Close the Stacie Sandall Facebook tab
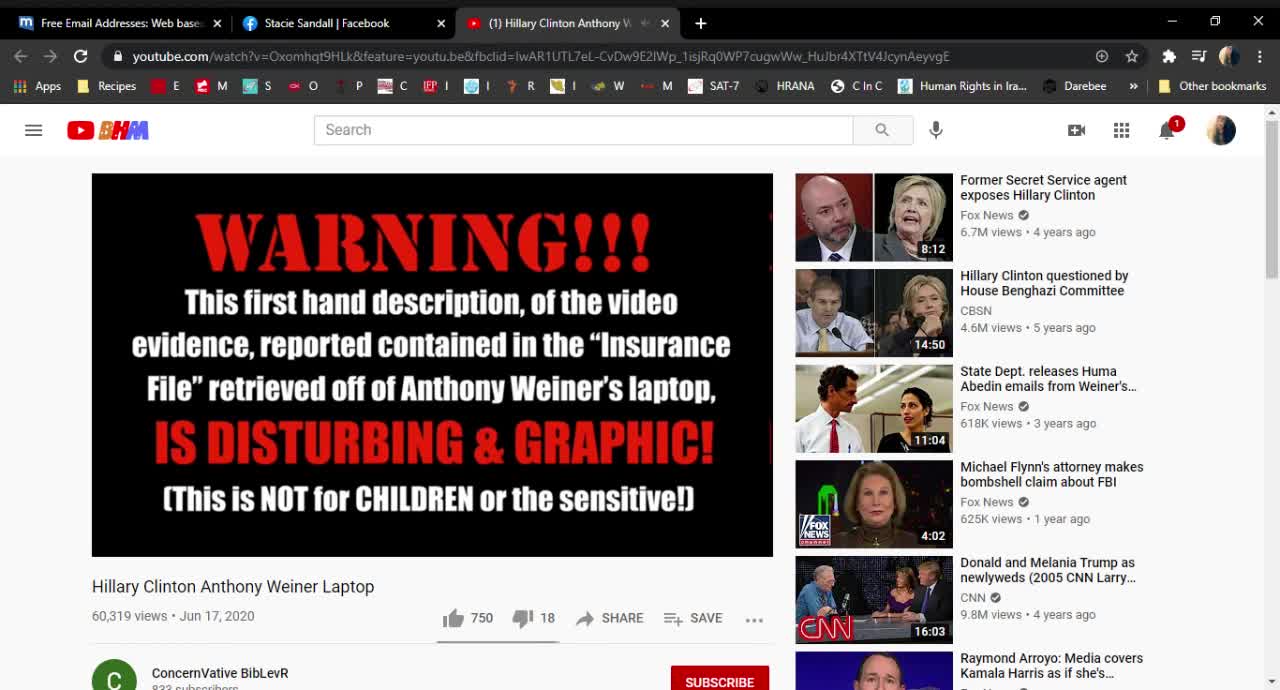This screenshot has width=1280, height=690. pos(441,23)
